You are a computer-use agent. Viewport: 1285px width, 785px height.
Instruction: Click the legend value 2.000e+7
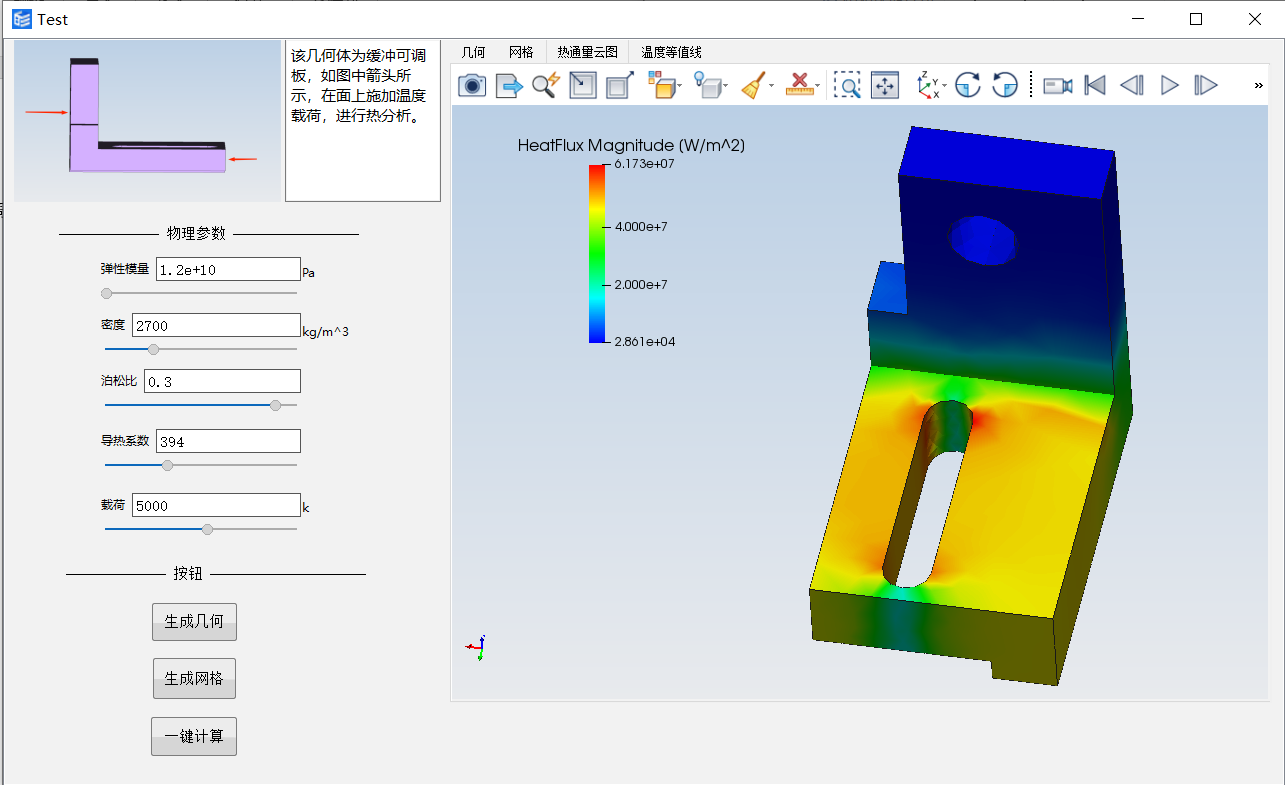pyautogui.click(x=641, y=285)
